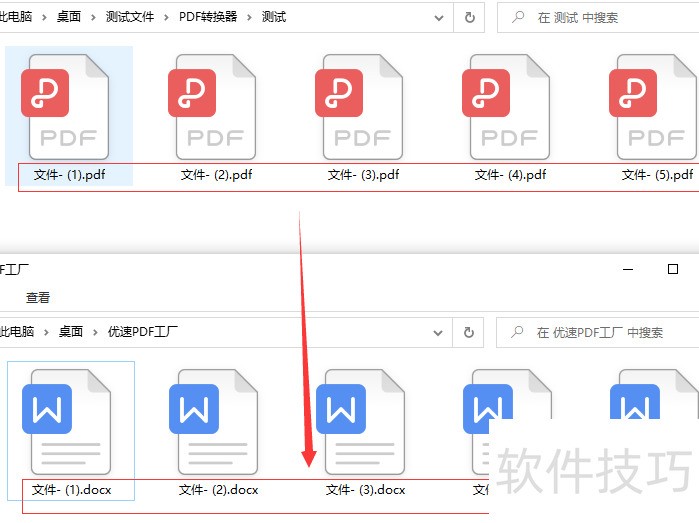This screenshot has width=699, height=523.
Task: Select the 文件- (3).docx Word file icon
Action: point(361,422)
